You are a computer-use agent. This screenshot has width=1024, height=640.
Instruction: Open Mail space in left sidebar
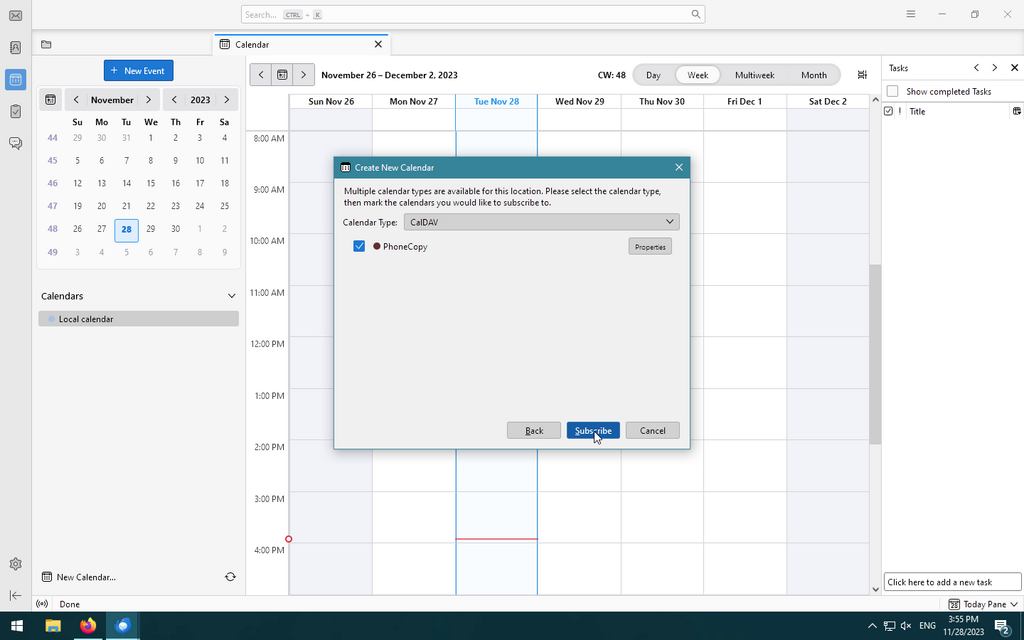point(15,15)
